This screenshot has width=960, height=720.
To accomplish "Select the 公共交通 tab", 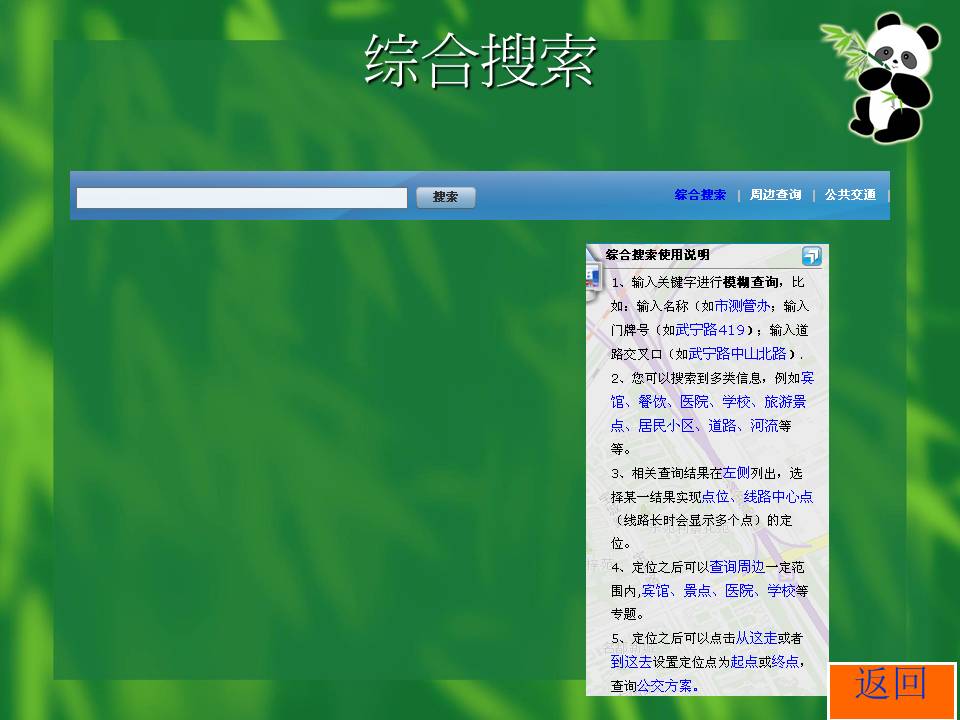I will pos(850,195).
